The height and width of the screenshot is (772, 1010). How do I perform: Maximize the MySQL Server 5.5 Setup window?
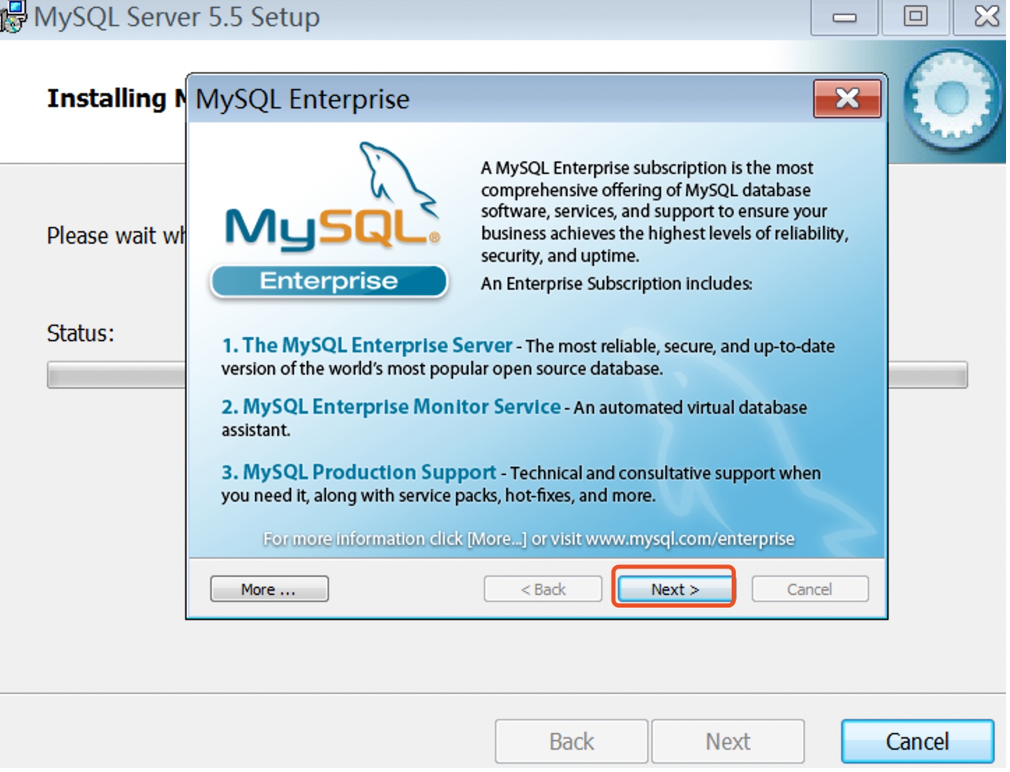pos(915,17)
